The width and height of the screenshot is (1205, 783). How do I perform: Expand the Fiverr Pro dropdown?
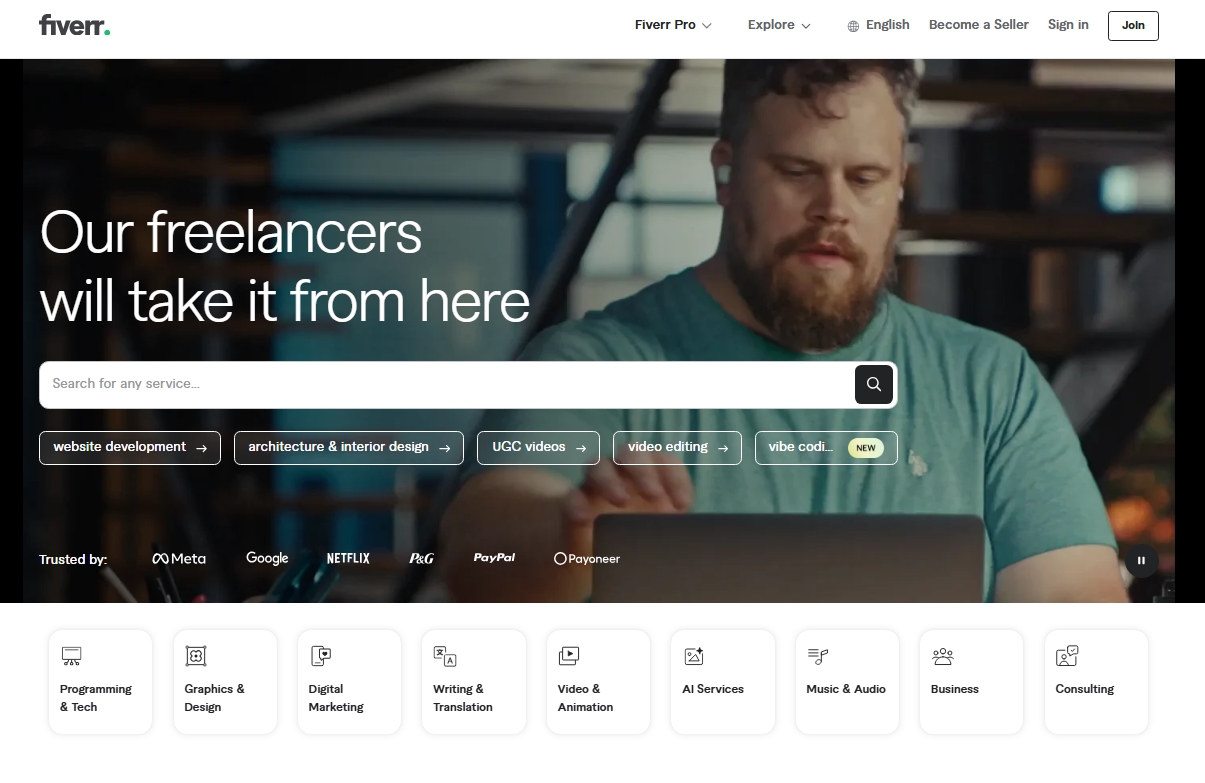[673, 25]
